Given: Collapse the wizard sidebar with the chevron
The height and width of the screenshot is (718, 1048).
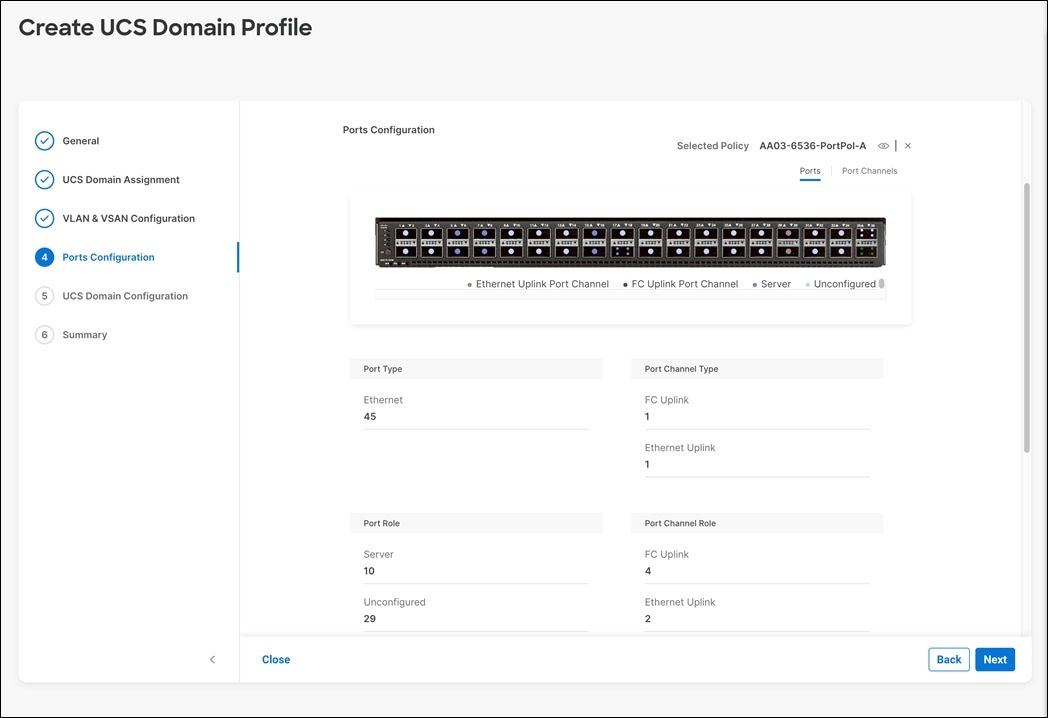Looking at the screenshot, I should [x=212, y=659].
